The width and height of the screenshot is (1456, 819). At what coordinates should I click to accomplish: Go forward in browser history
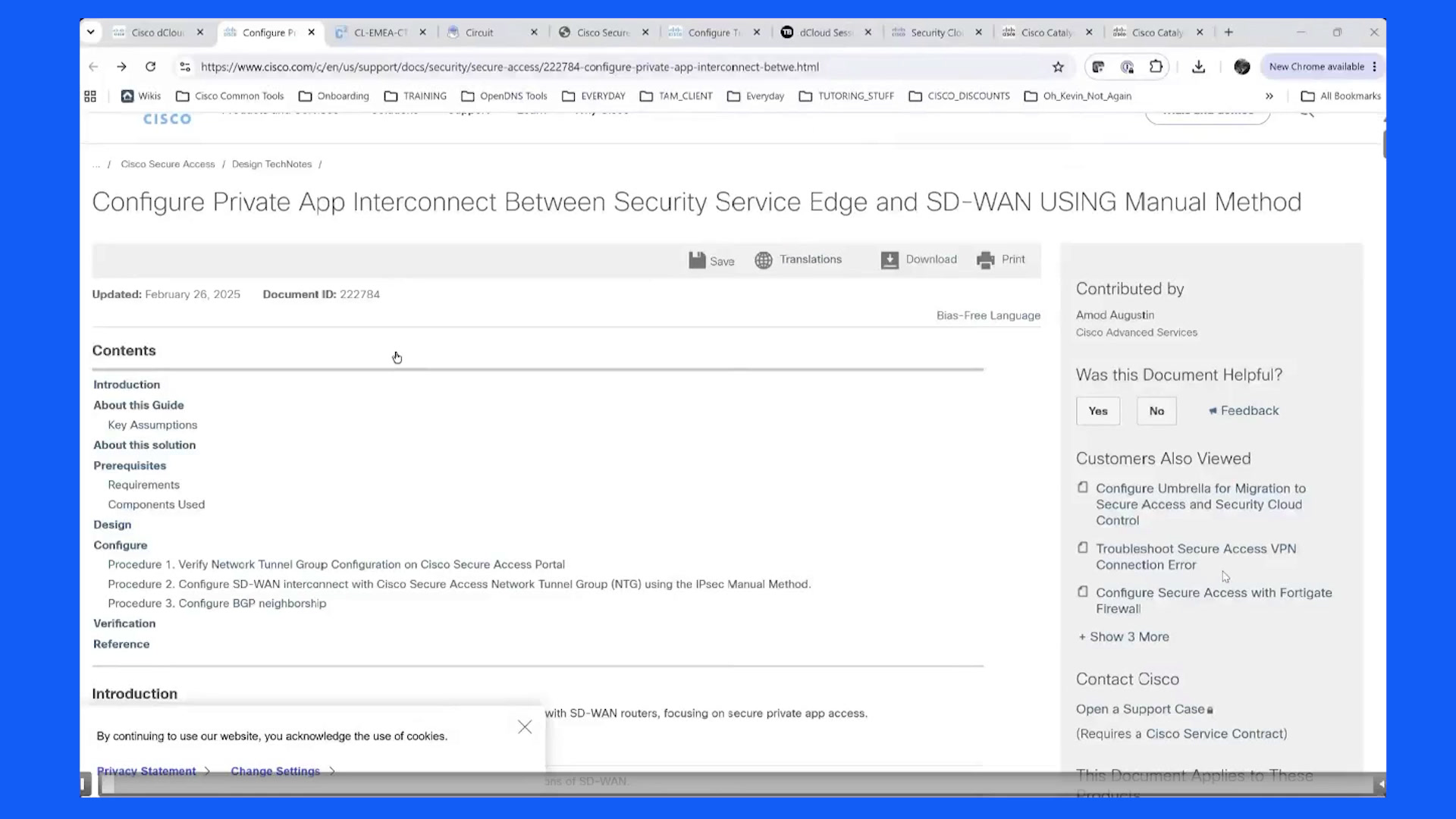coord(121,67)
